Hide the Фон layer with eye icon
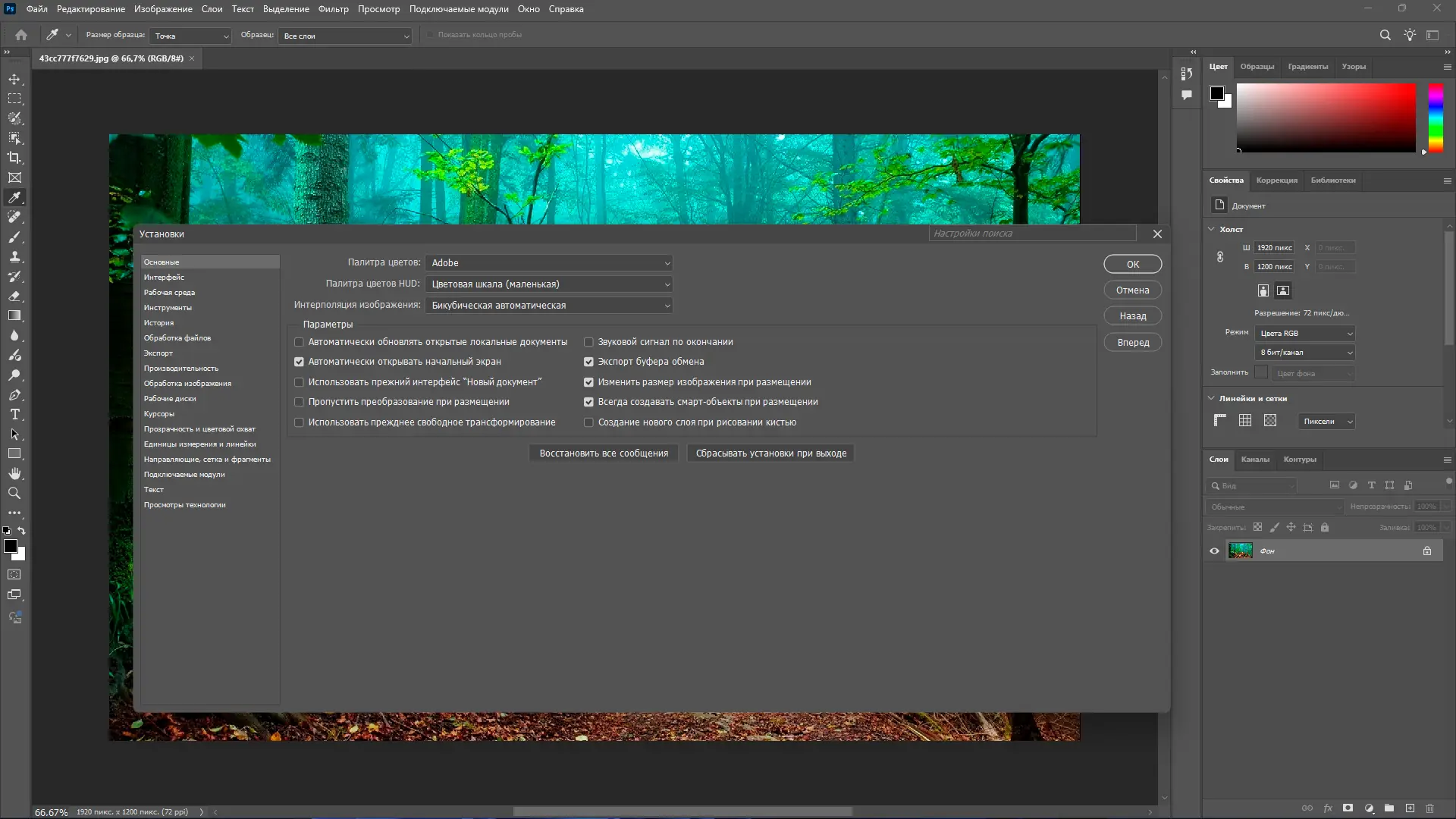 [x=1214, y=551]
